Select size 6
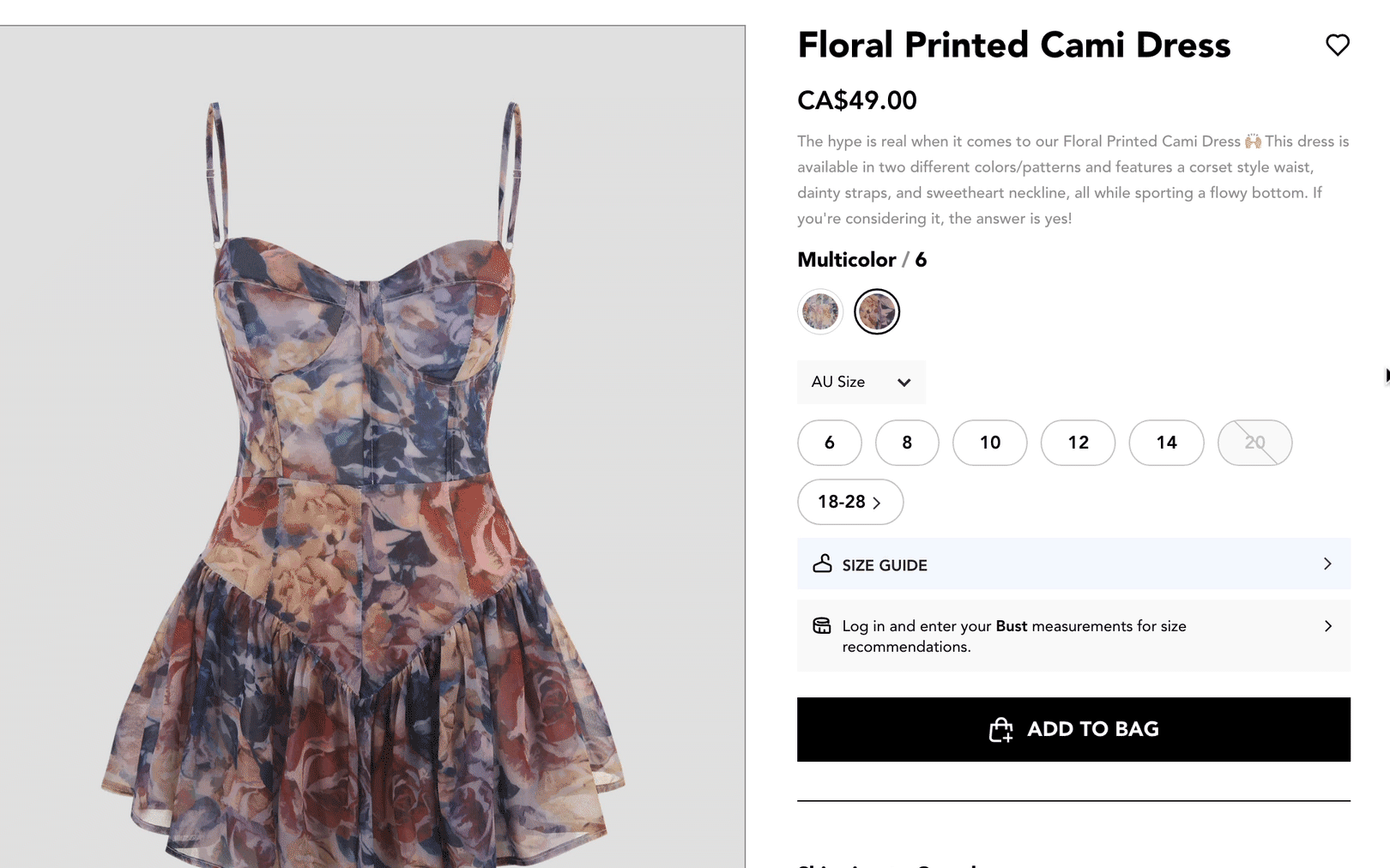This screenshot has width=1390, height=868. coord(829,443)
